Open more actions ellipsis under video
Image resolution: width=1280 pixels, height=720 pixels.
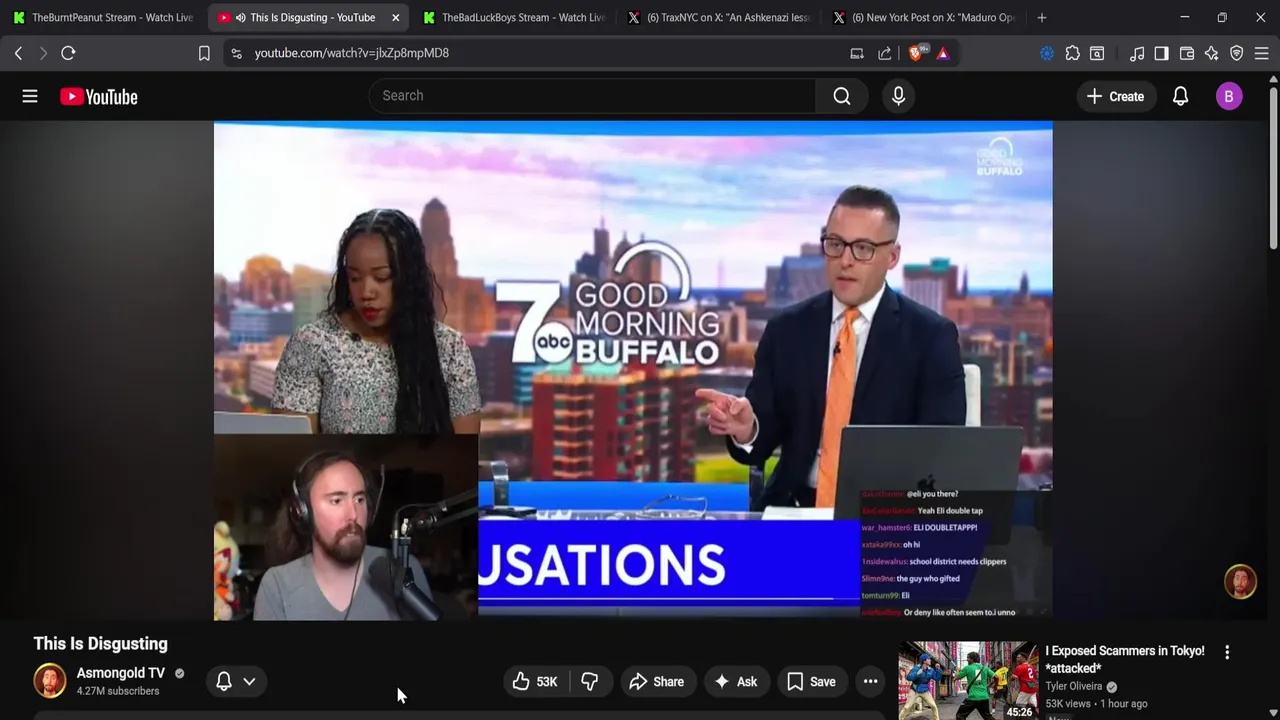(x=871, y=682)
